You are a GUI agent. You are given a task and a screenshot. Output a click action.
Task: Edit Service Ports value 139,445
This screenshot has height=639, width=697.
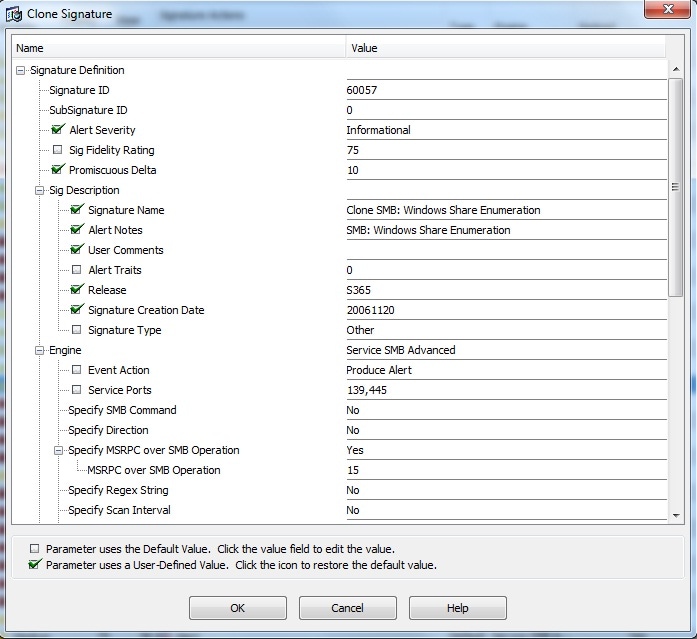point(506,390)
